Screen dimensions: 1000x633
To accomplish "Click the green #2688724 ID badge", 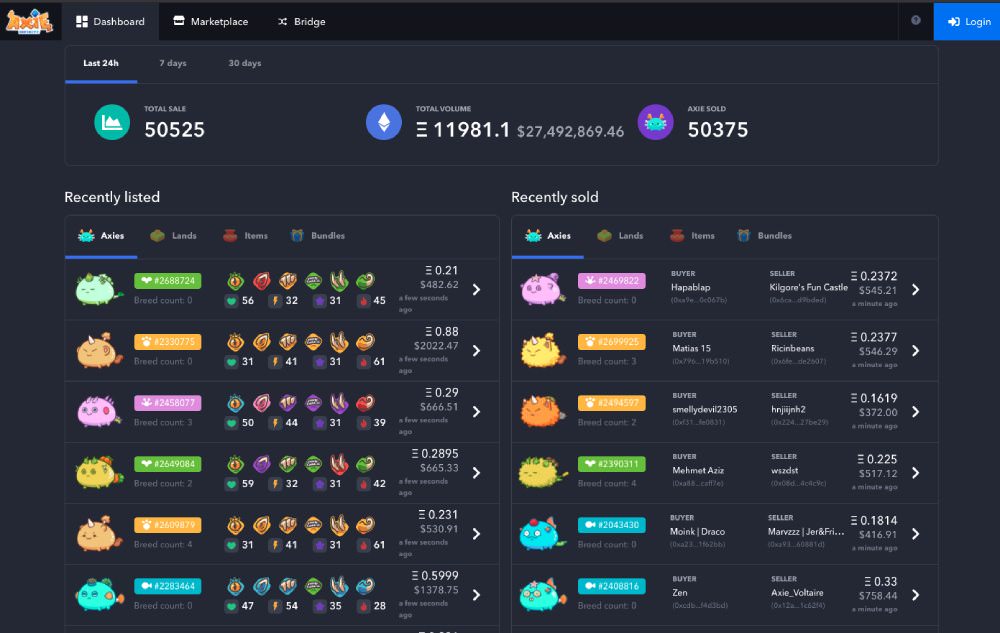I will (168, 280).
